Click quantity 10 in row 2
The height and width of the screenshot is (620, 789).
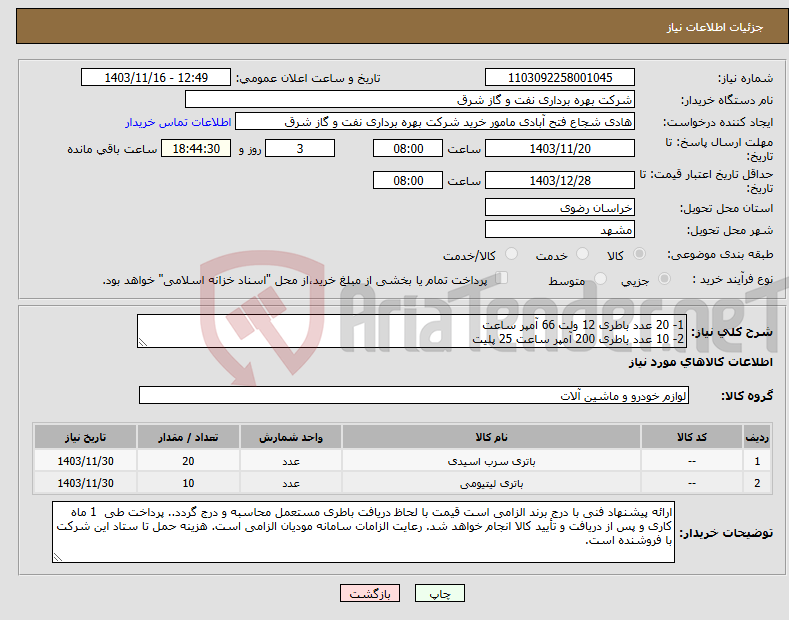(188, 483)
